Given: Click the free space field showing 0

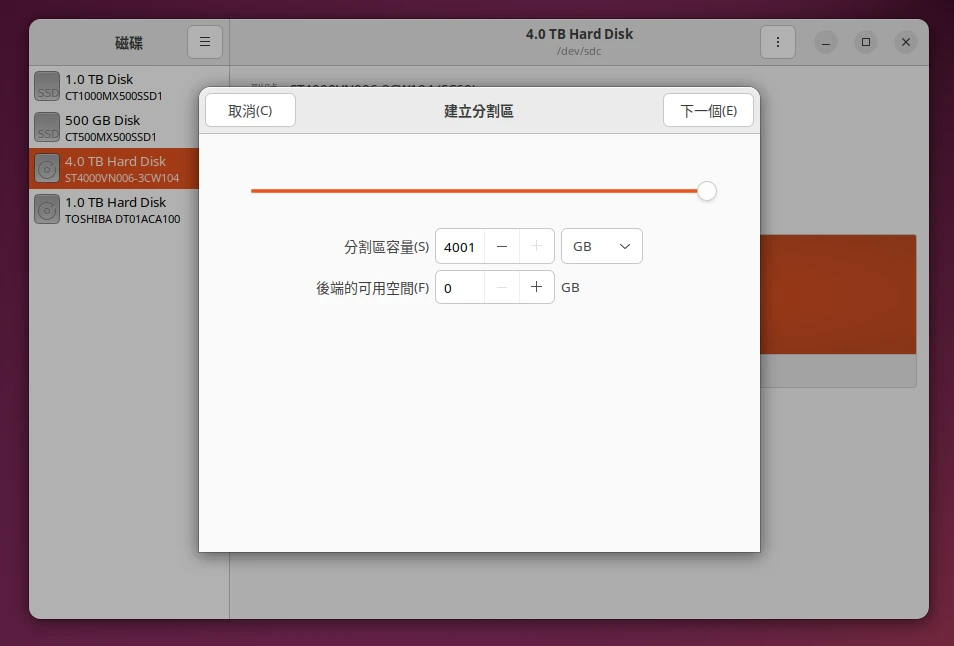Looking at the screenshot, I should [x=460, y=287].
